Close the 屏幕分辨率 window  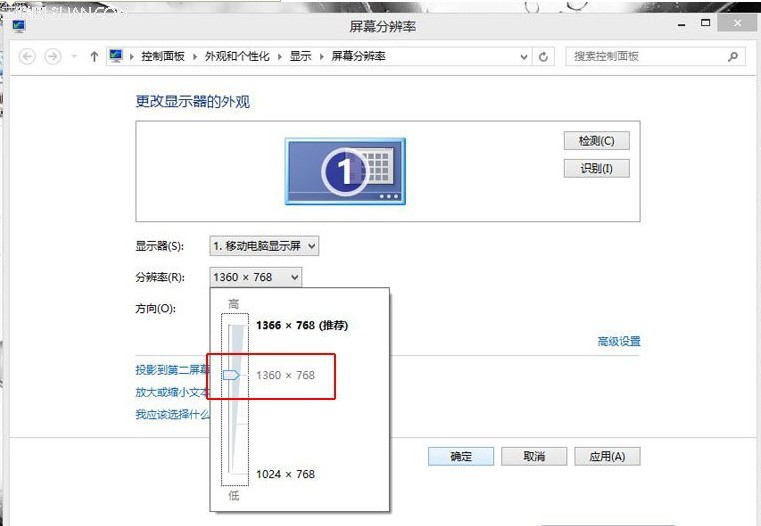pos(738,23)
